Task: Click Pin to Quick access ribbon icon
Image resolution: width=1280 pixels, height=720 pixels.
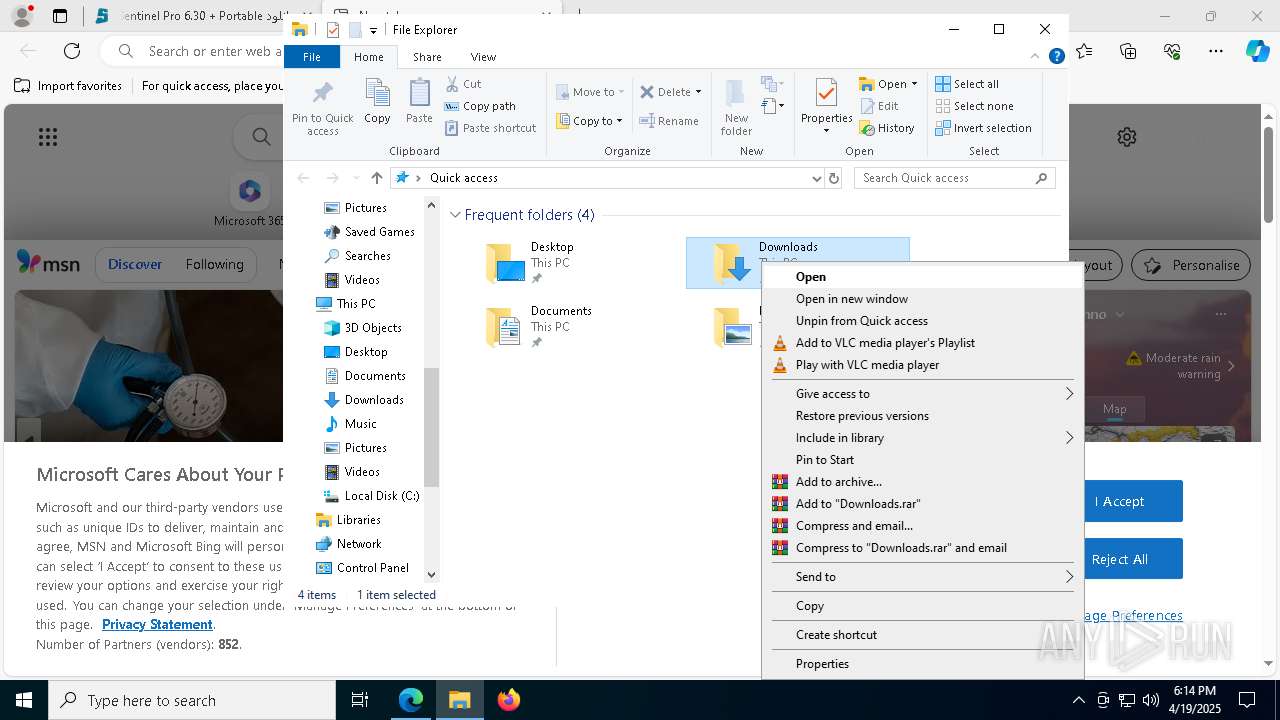Action: tap(322, 107)
